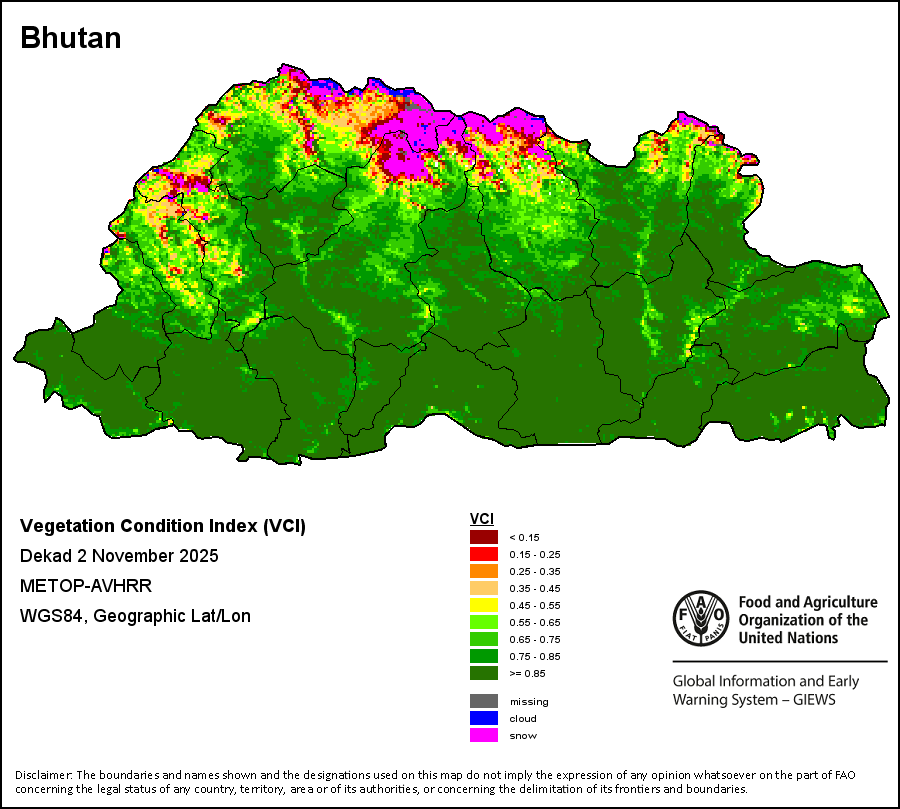Select the blue cloud legend swatch

pos(484,718)
